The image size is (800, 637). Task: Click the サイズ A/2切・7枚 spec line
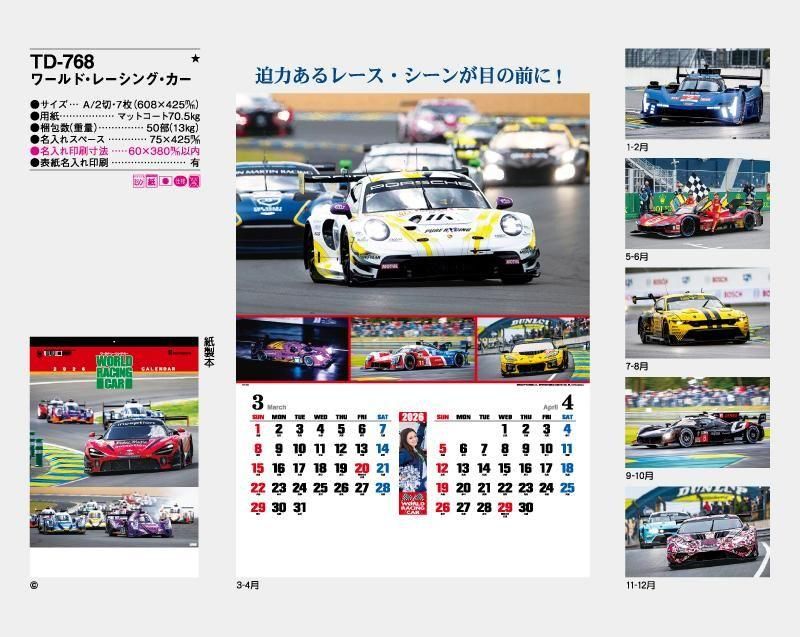(115, 105)
